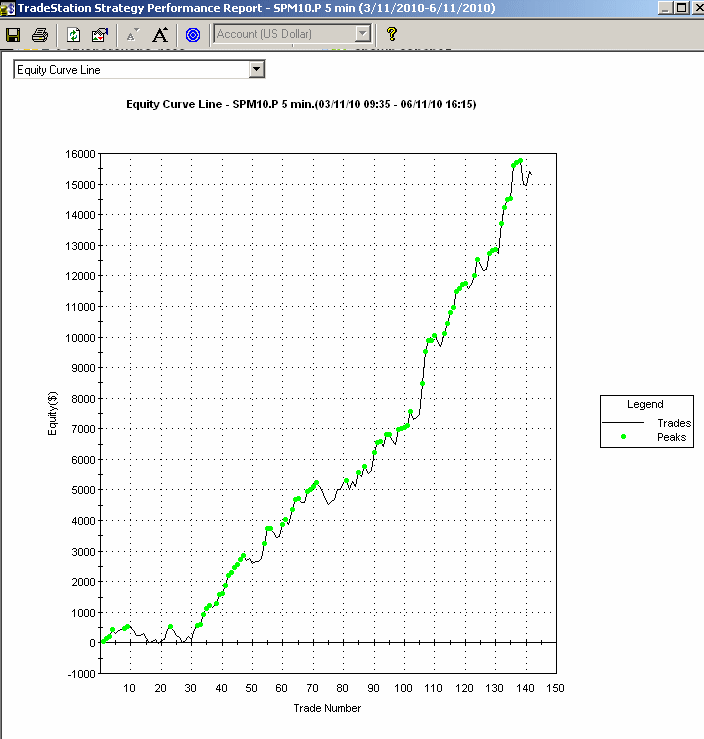Screen dimensions: 704x739
Task: Click the Equity Curve Line chart title
Action: [x=301, y=104]
